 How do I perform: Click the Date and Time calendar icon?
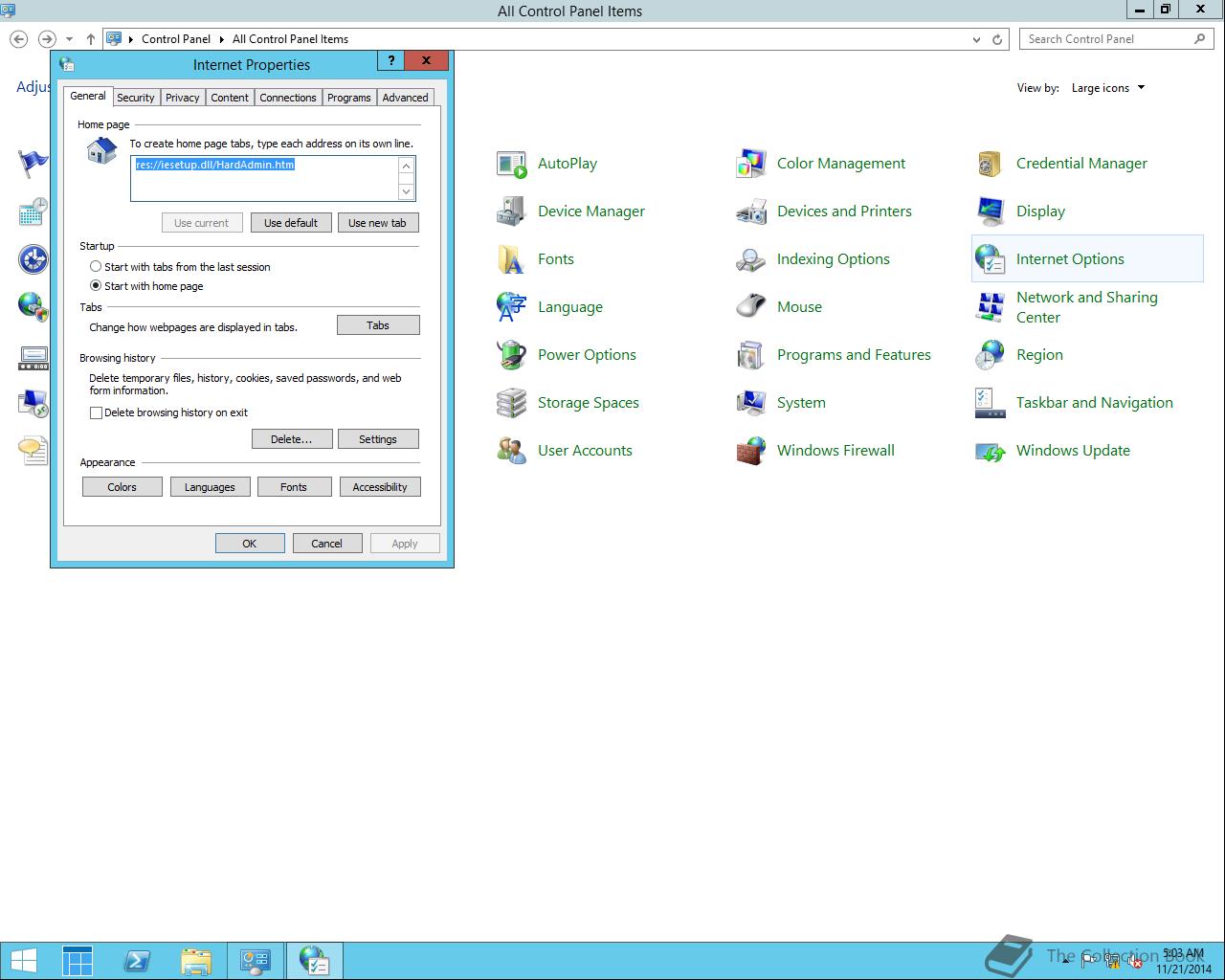(x=33, y=212)
